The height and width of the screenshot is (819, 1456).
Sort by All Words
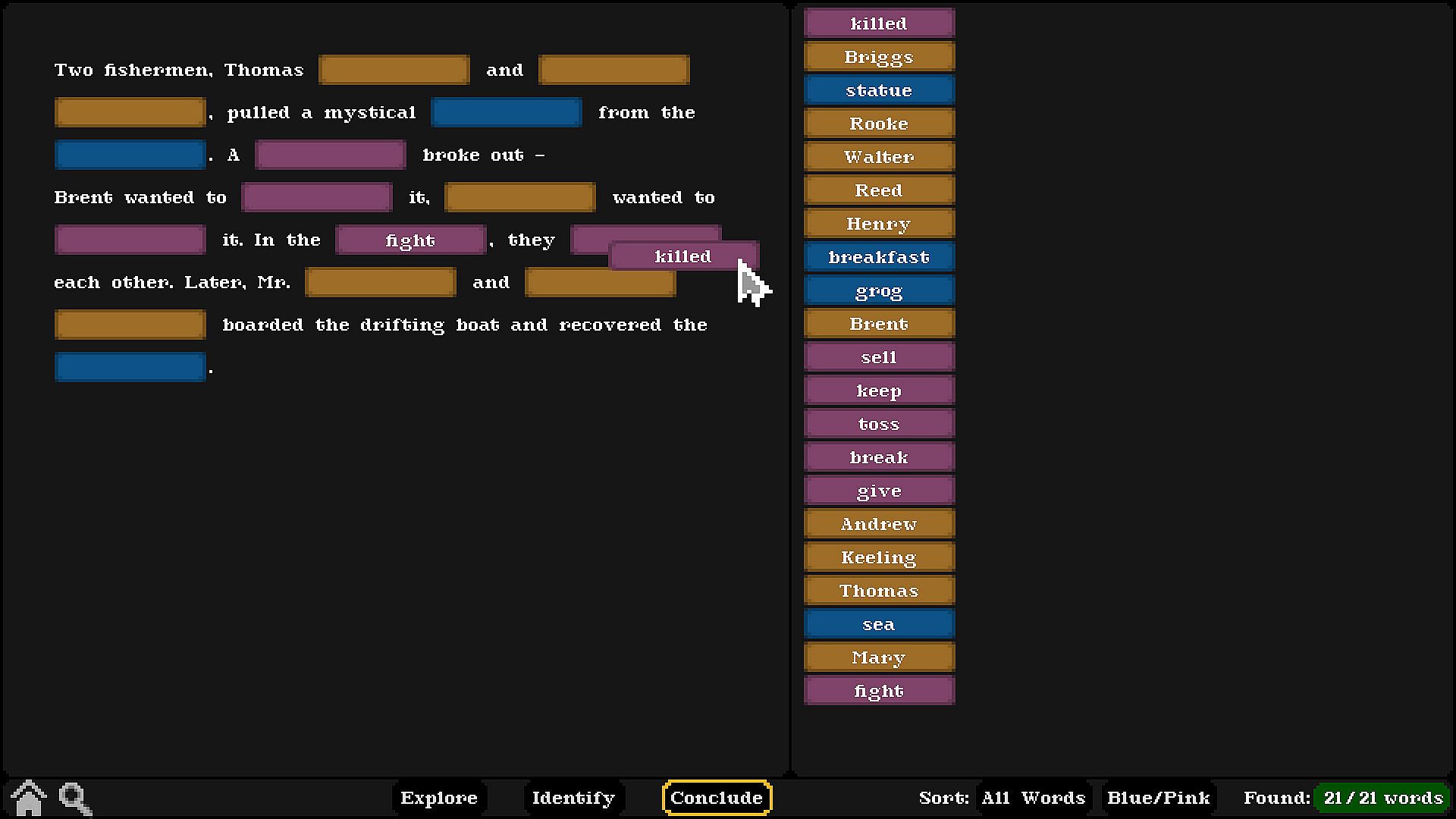tap(1033, 798)
